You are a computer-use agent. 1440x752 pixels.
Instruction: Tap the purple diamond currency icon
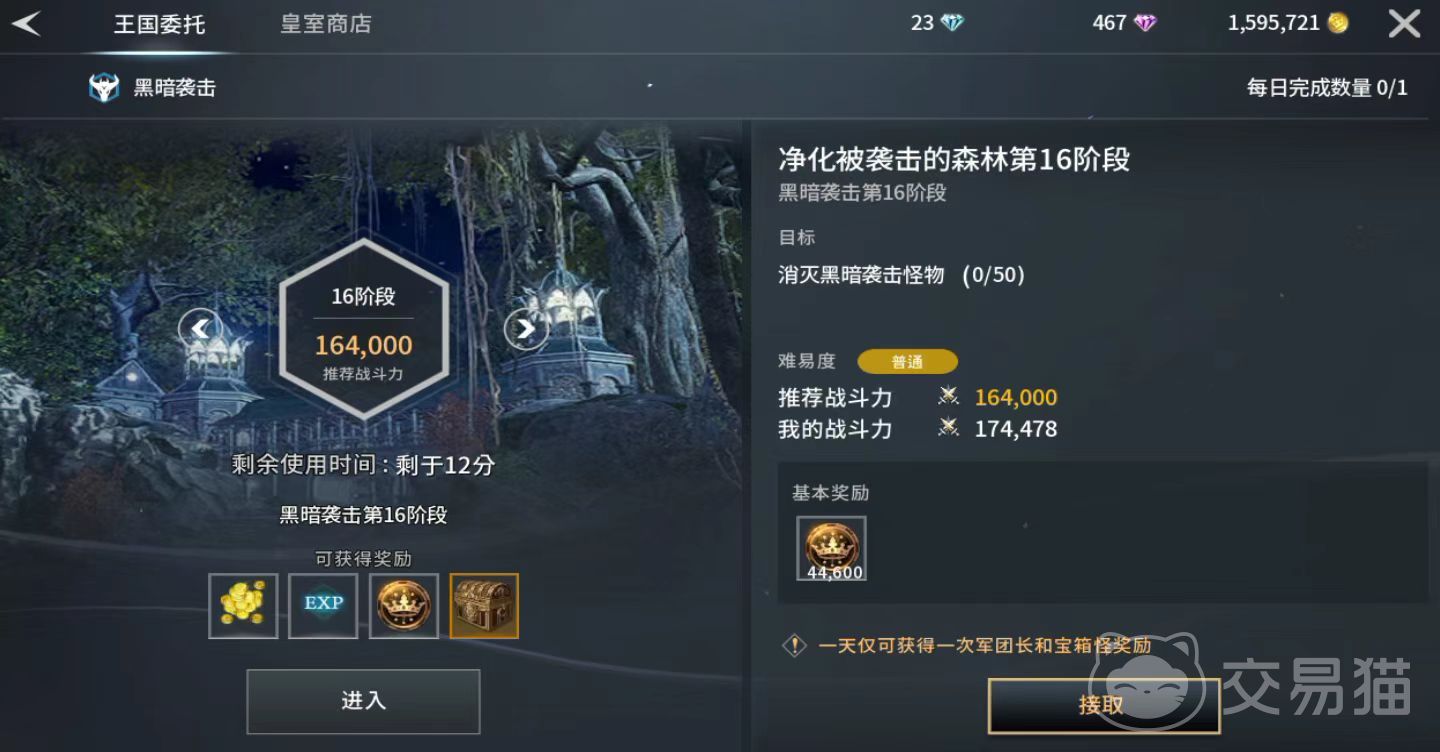tap(1145, 23)
